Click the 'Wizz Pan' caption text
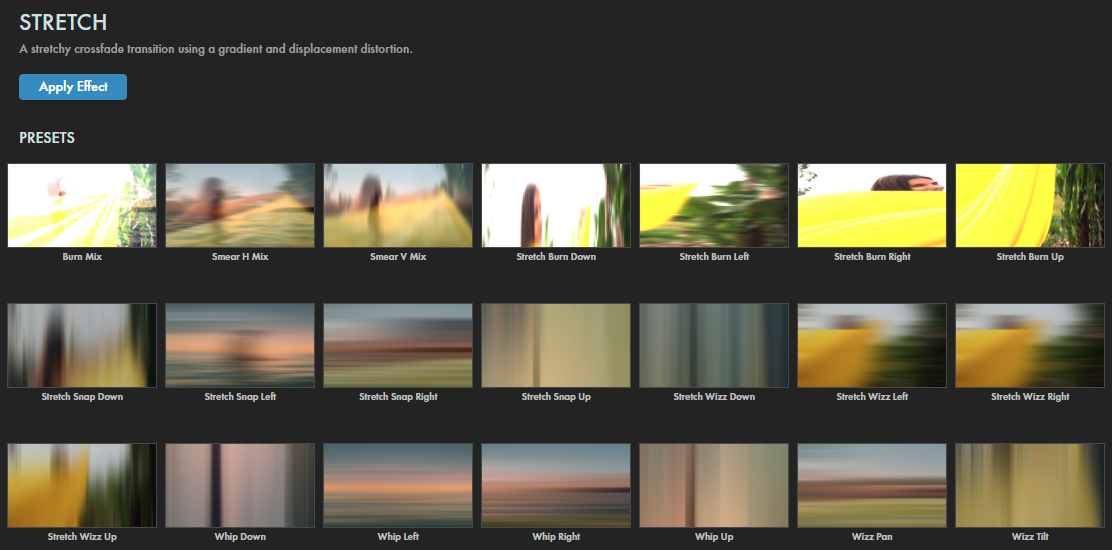 pos(872,537)
